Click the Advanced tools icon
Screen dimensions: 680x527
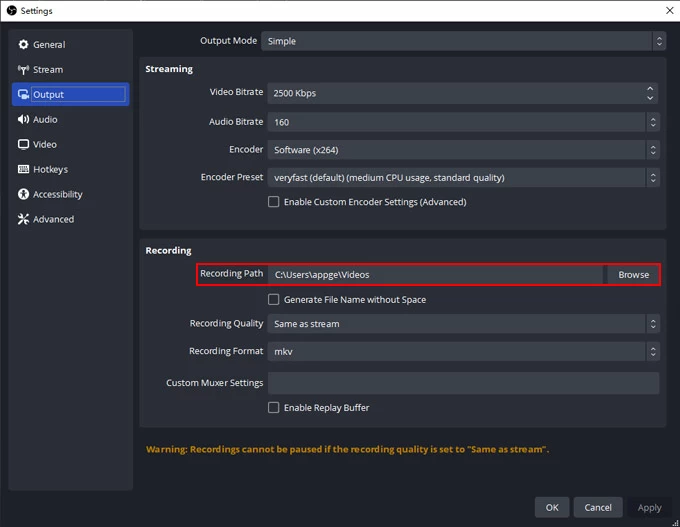click(x=23, y=219)
